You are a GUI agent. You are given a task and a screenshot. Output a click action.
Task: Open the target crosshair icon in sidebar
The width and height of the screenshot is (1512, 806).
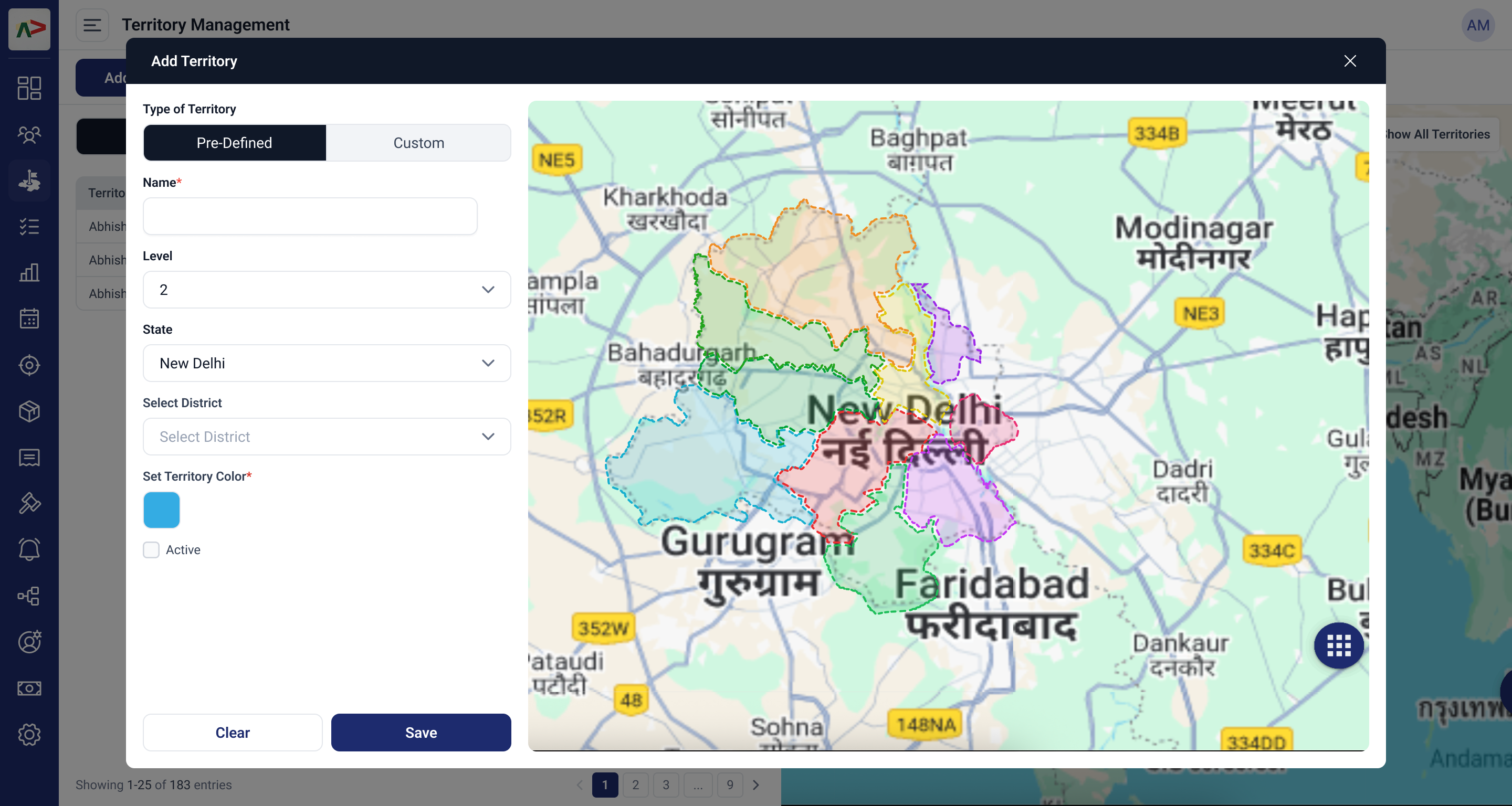click(29, 365)
